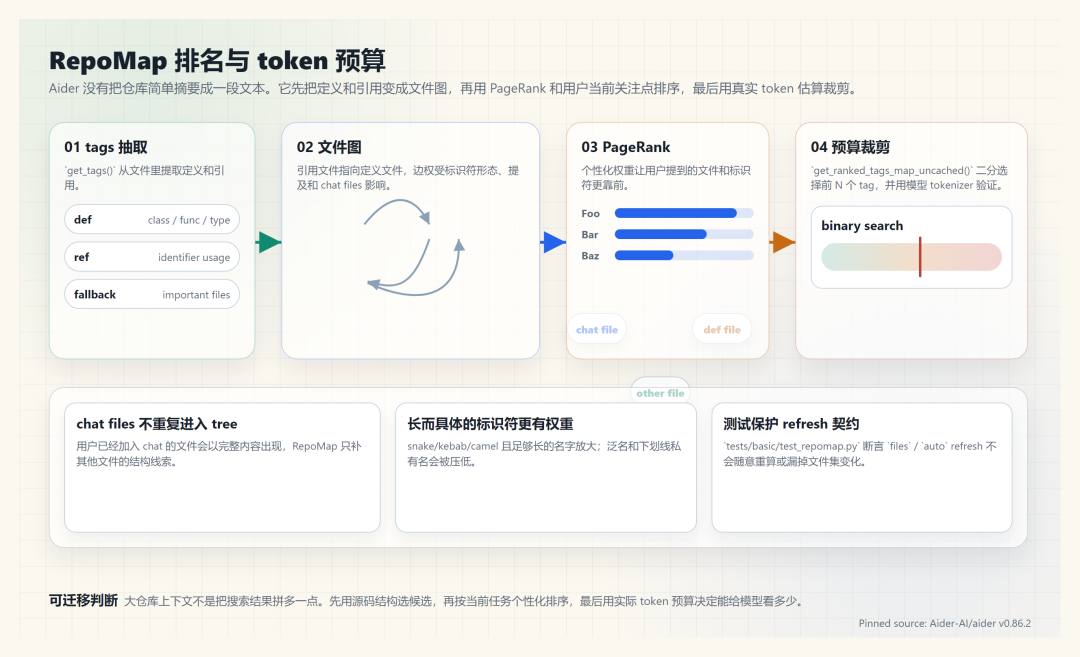The width and height of the screenshot is (1080, 657).
Task: Click the 'def file' chip
Action: point(722,329)
